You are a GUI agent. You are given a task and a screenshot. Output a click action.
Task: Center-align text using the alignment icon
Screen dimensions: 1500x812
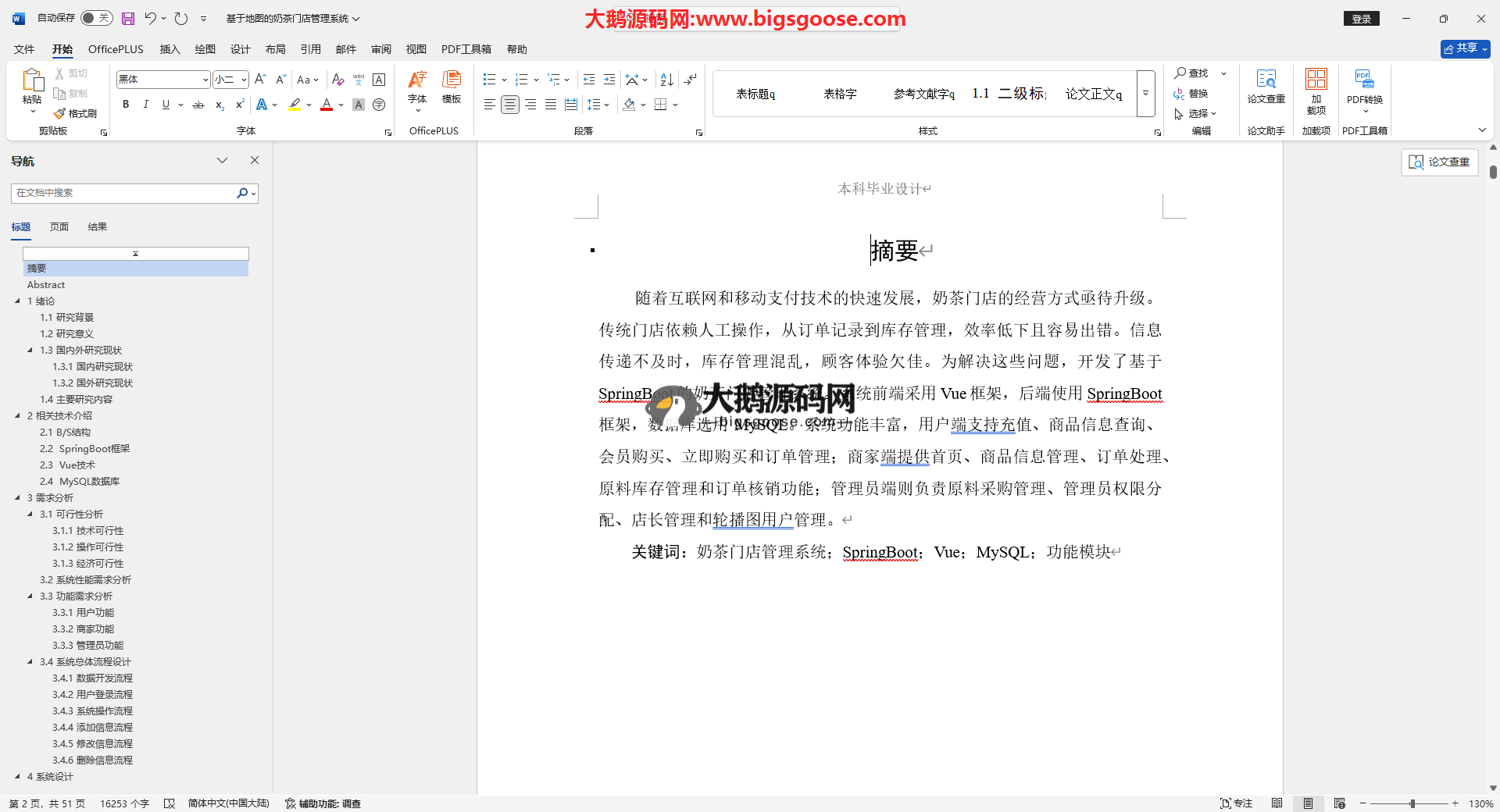(510, 105)
